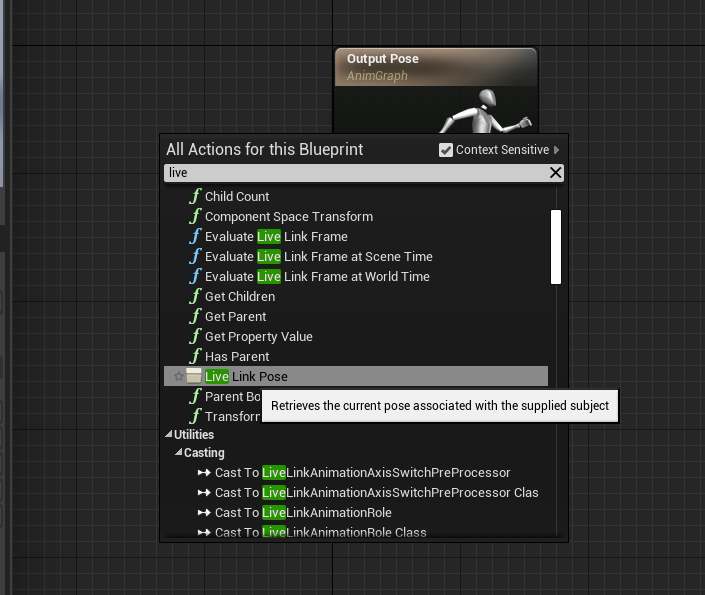Click the function icon beside Get Parent
This screenshot has height=595, width=705.
195,317
